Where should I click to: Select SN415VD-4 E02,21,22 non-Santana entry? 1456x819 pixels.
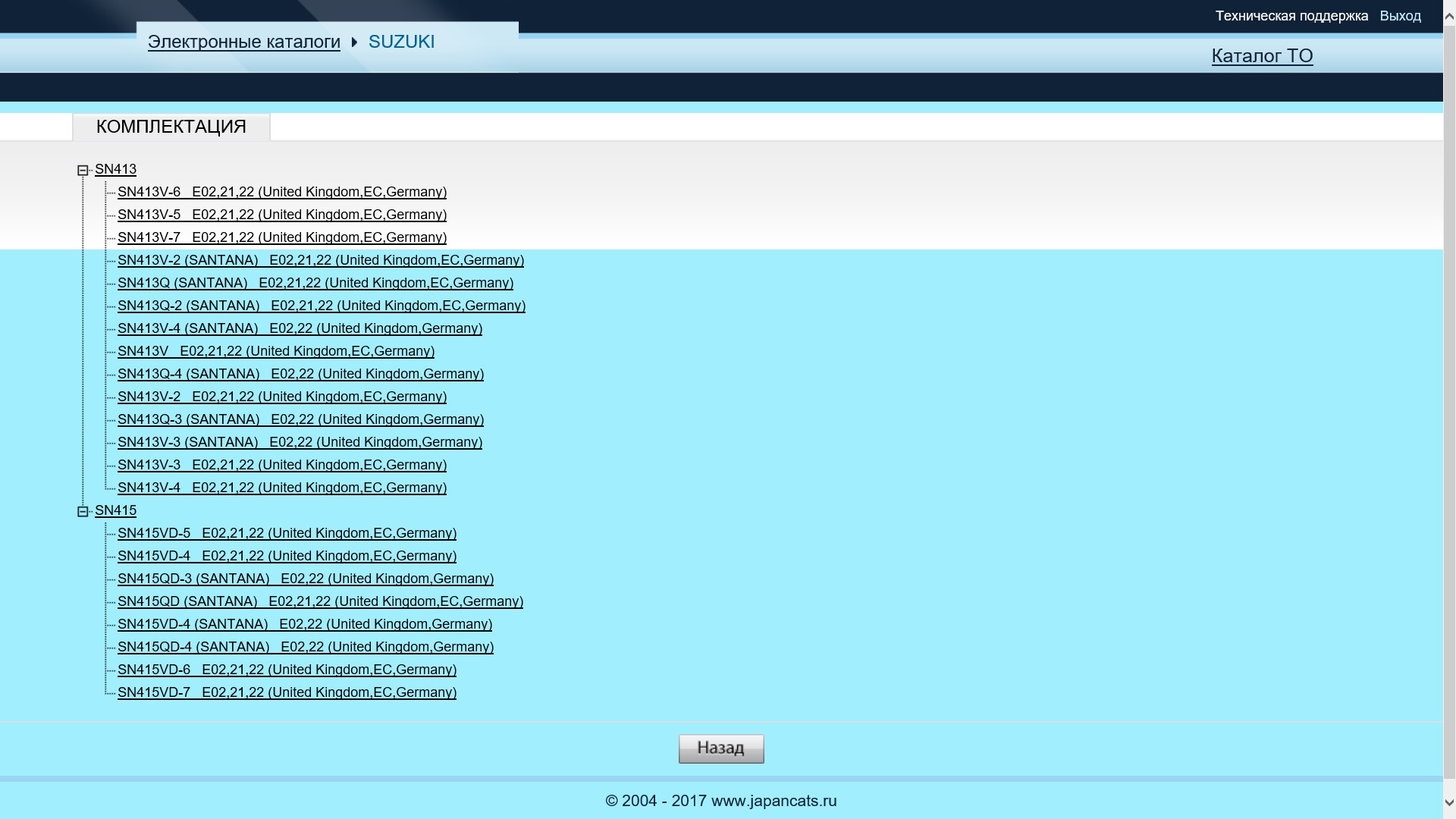(287, 556)
